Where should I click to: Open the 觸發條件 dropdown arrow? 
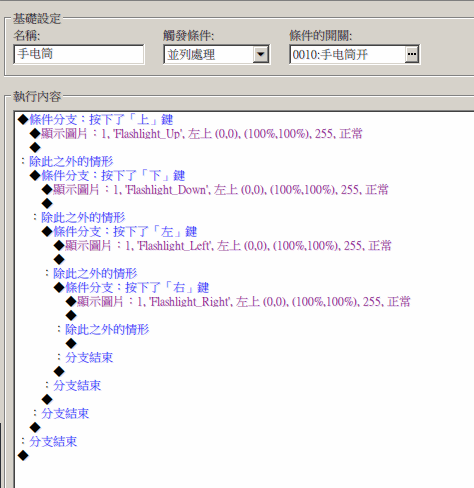(261, 54)
